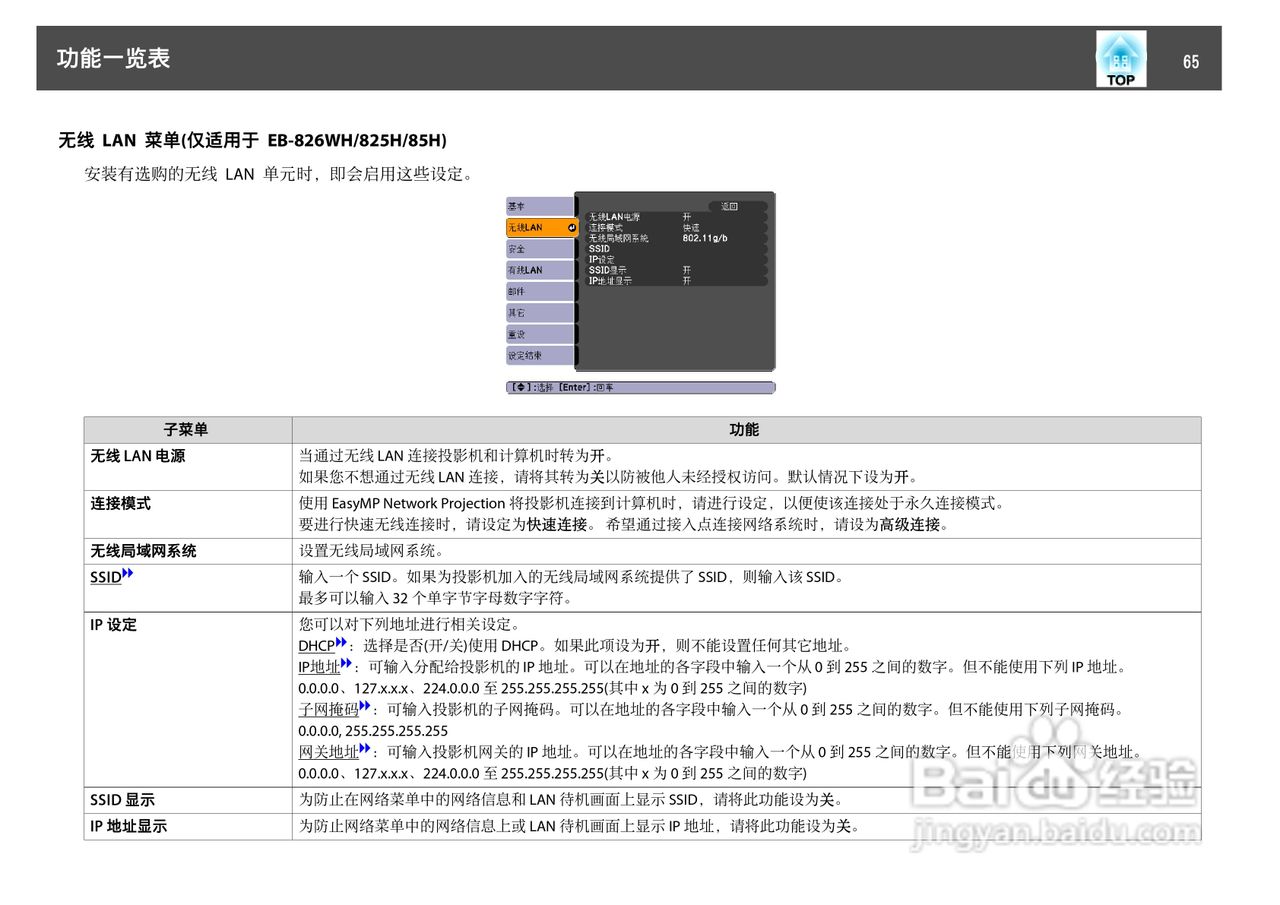Click the 连接模式 table cell
This screenshot has height=905, width=1280.
pyautogui.click(x=187, y=514)
